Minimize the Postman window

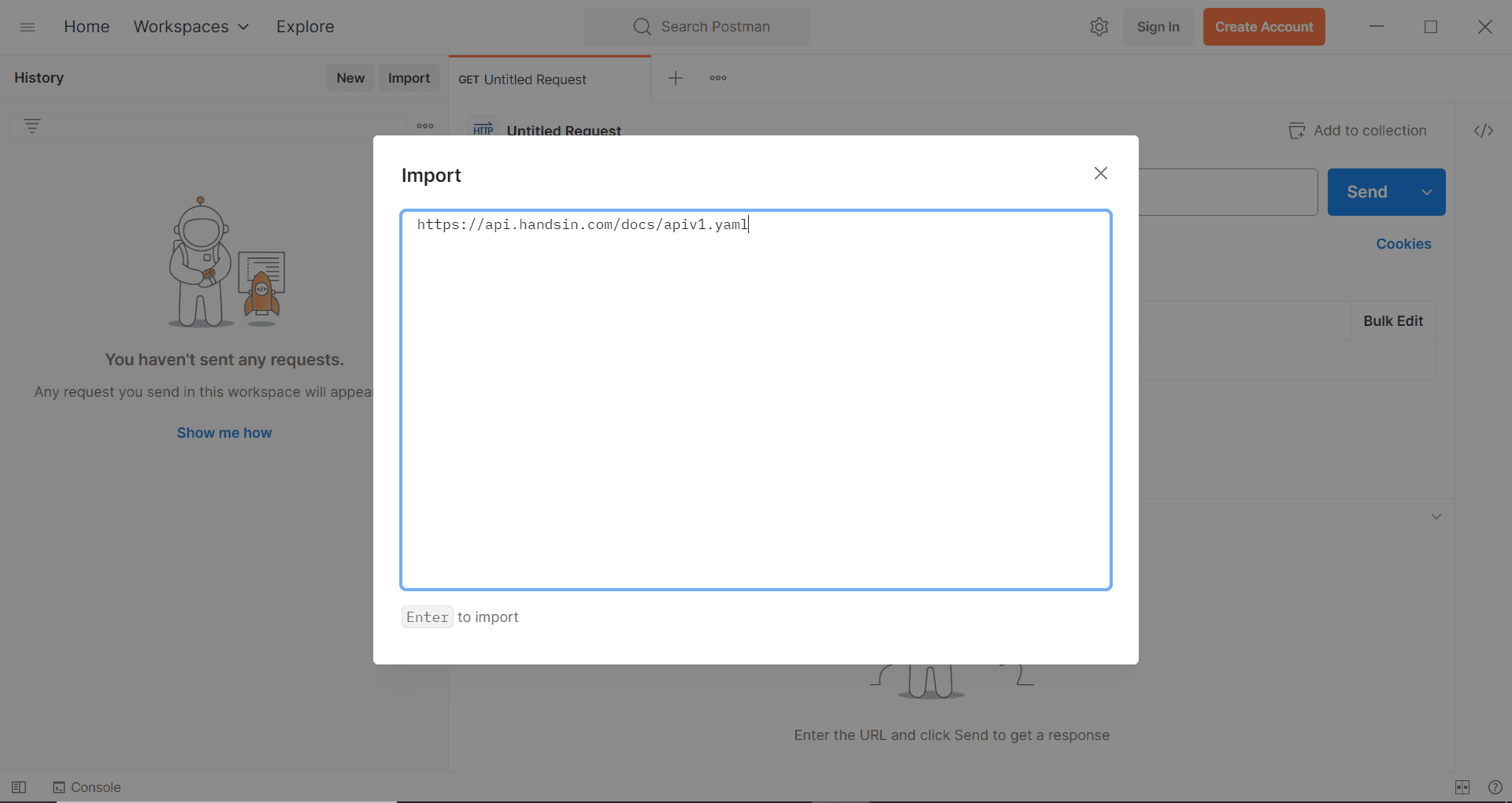pyautogui.click(x=1377, y=27)
